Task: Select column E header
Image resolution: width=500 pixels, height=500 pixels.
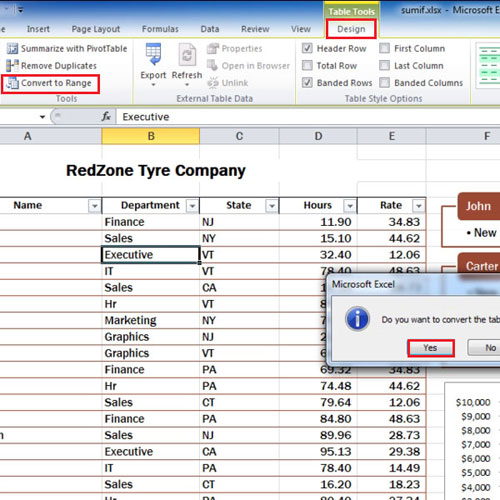Action: click(392, 136)
